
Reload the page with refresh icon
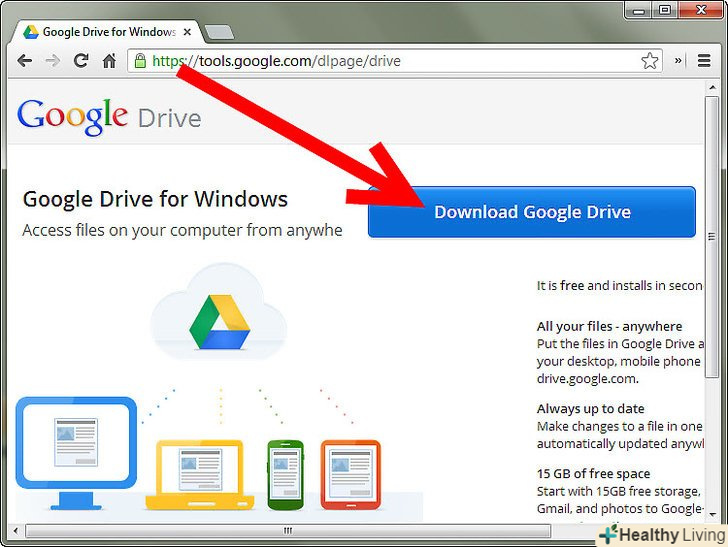81,60
